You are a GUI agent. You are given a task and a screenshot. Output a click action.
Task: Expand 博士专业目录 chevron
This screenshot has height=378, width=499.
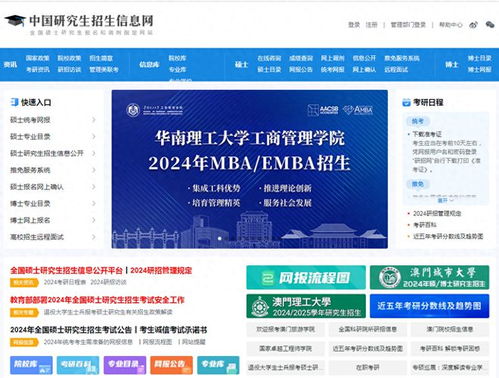click(94, 203)
